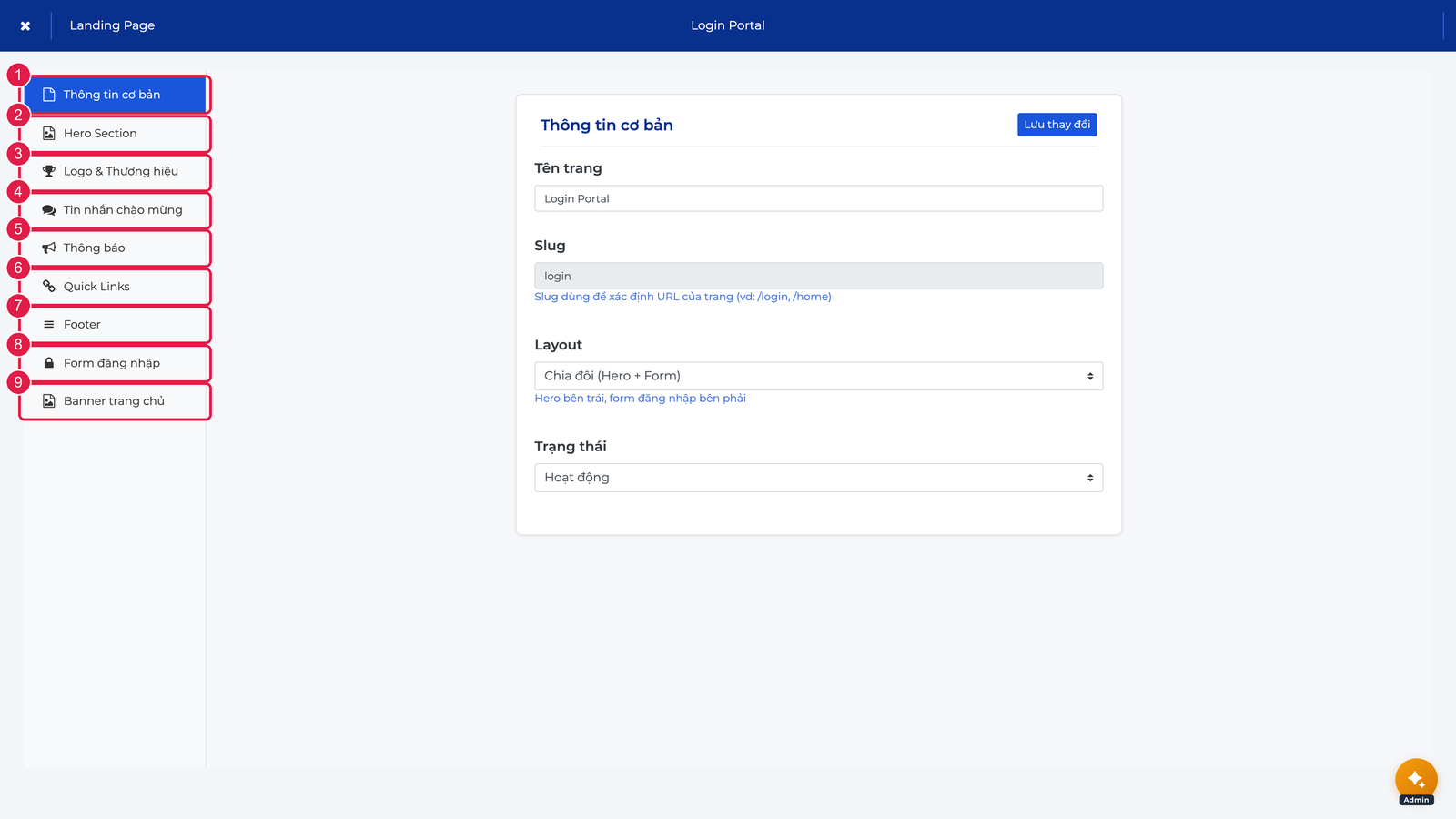This screenshot has height=819, width=1456.
Task: Open the orange Admin assistant sparkle button
Action: (1416, 779)
